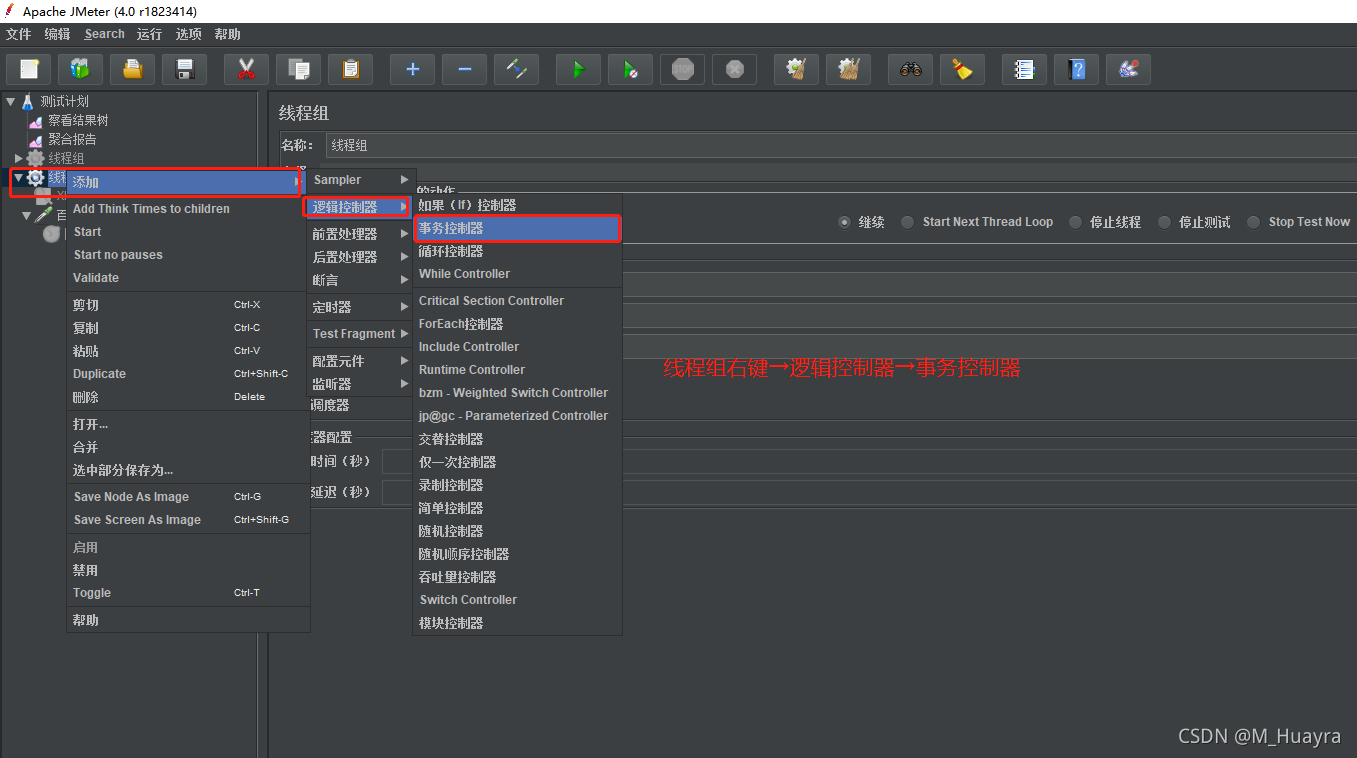
Task: Open the Test Fragment submenu
Action: coord(361,334)
